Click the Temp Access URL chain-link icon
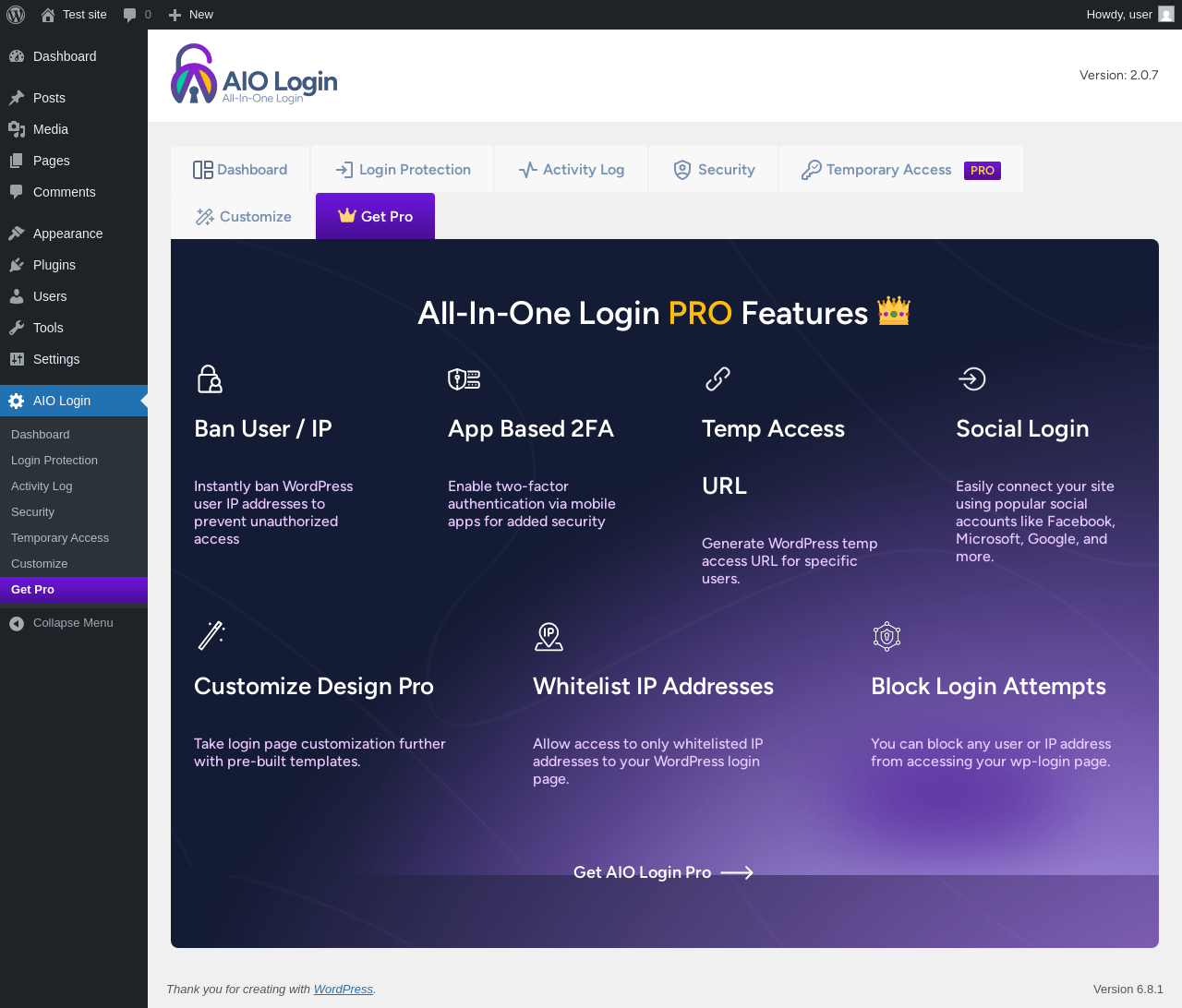 point(718,379)
